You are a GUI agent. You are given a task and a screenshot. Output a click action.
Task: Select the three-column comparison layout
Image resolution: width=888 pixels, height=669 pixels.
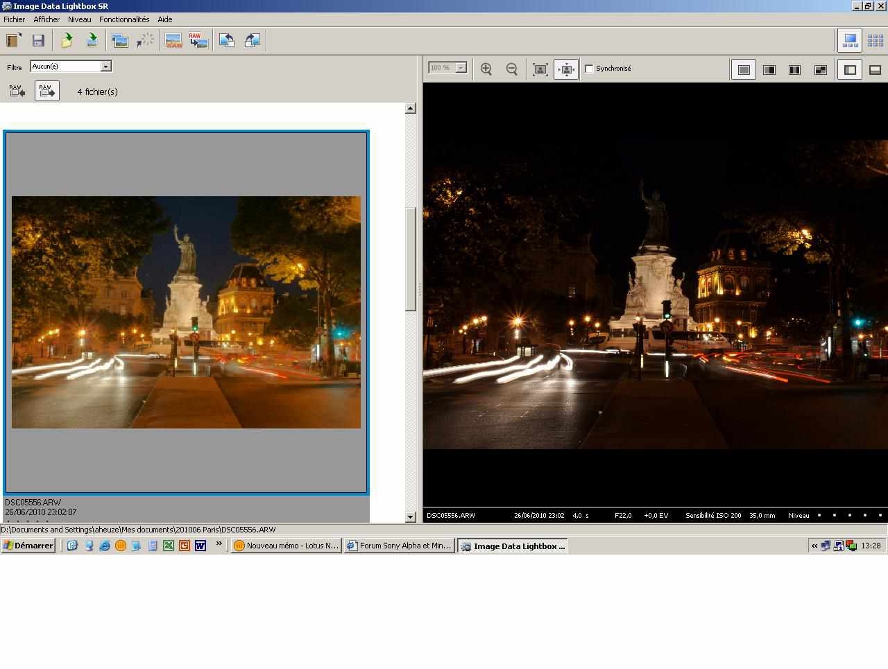tap(795, 70)
